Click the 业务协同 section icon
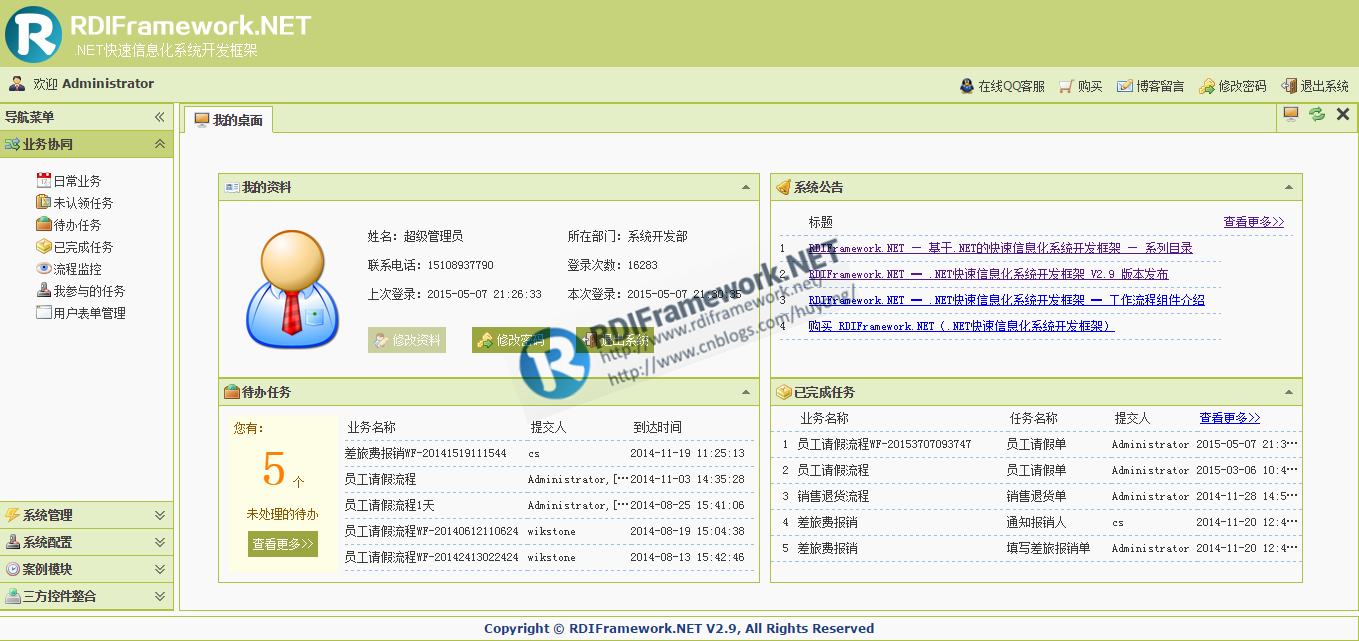 coord(13,144)
